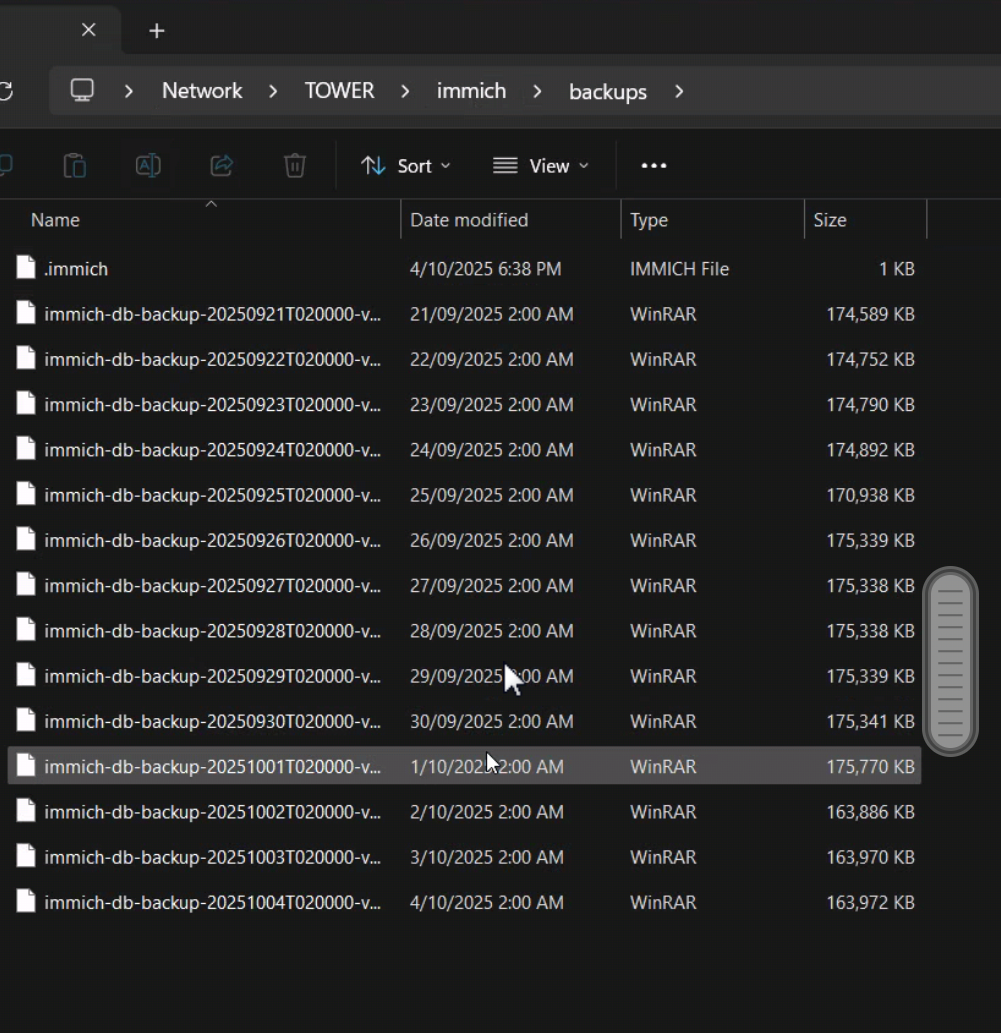Open the View dropdown menu
1001x1033 pixels.
(541, 166)
